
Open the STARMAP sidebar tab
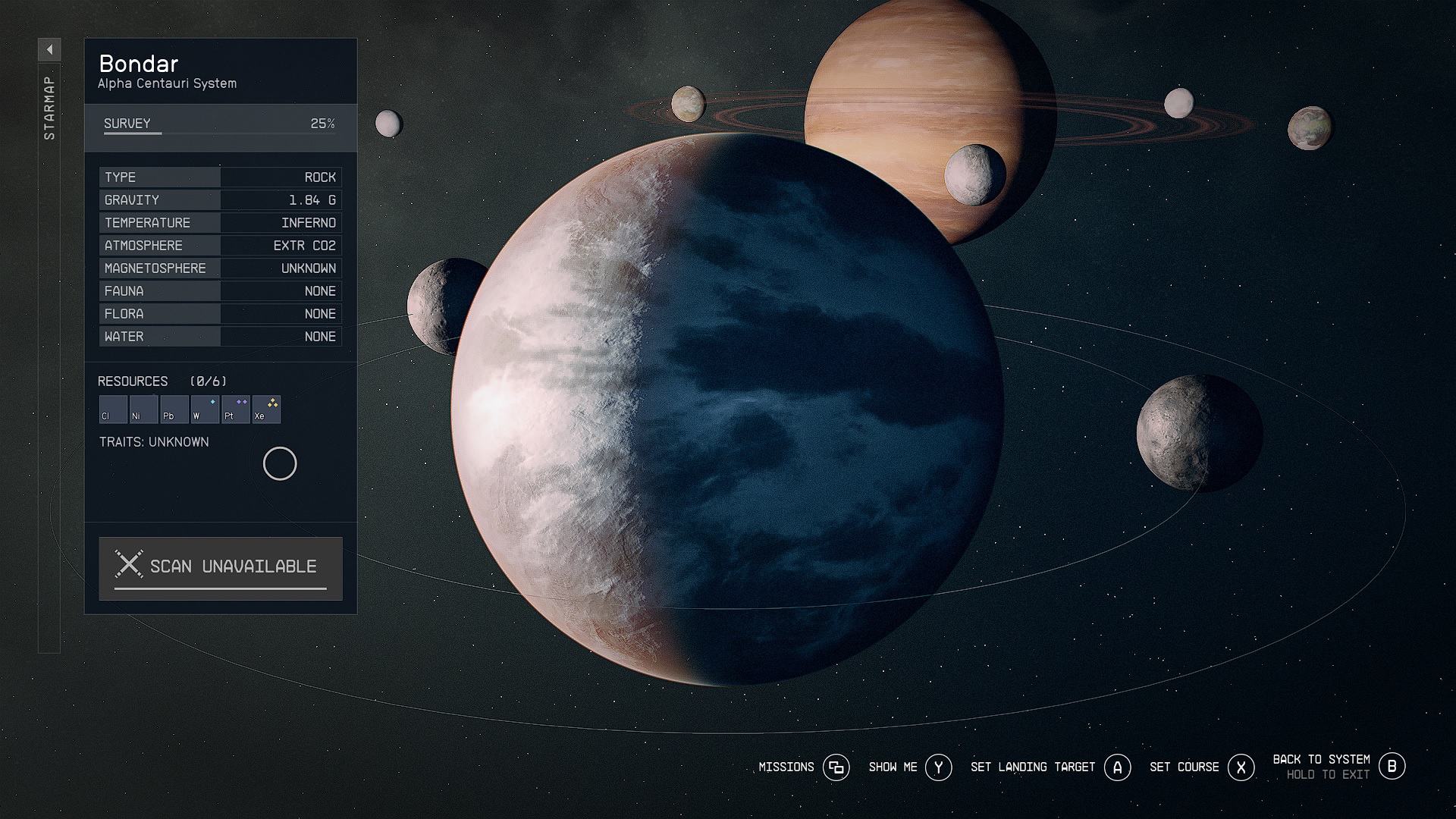[49, 106]
